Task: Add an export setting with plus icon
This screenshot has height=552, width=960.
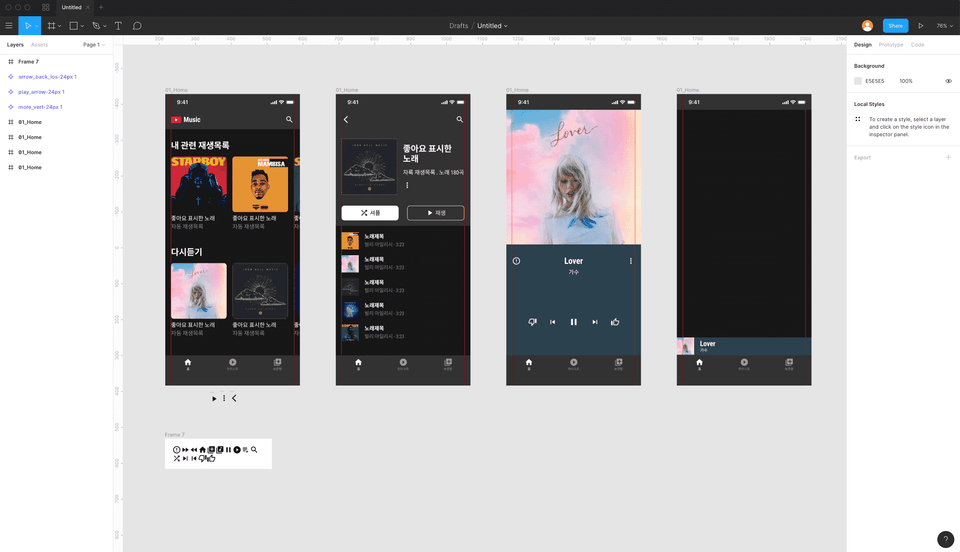Action: pyautogui.click(x=948, y=157)
